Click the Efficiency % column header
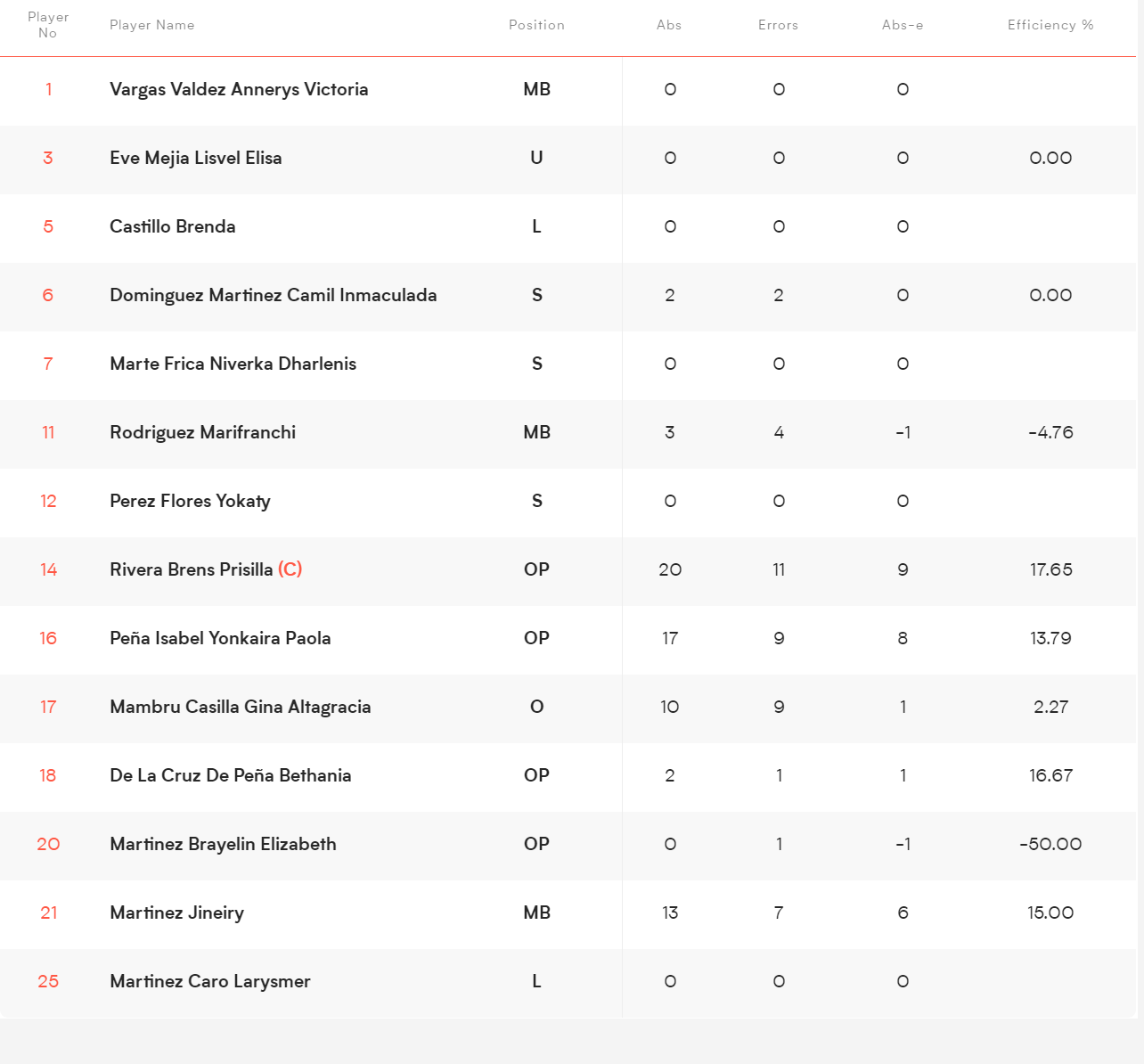Viewport: 1144px width, 1064px height. (x=1050, y=25)
